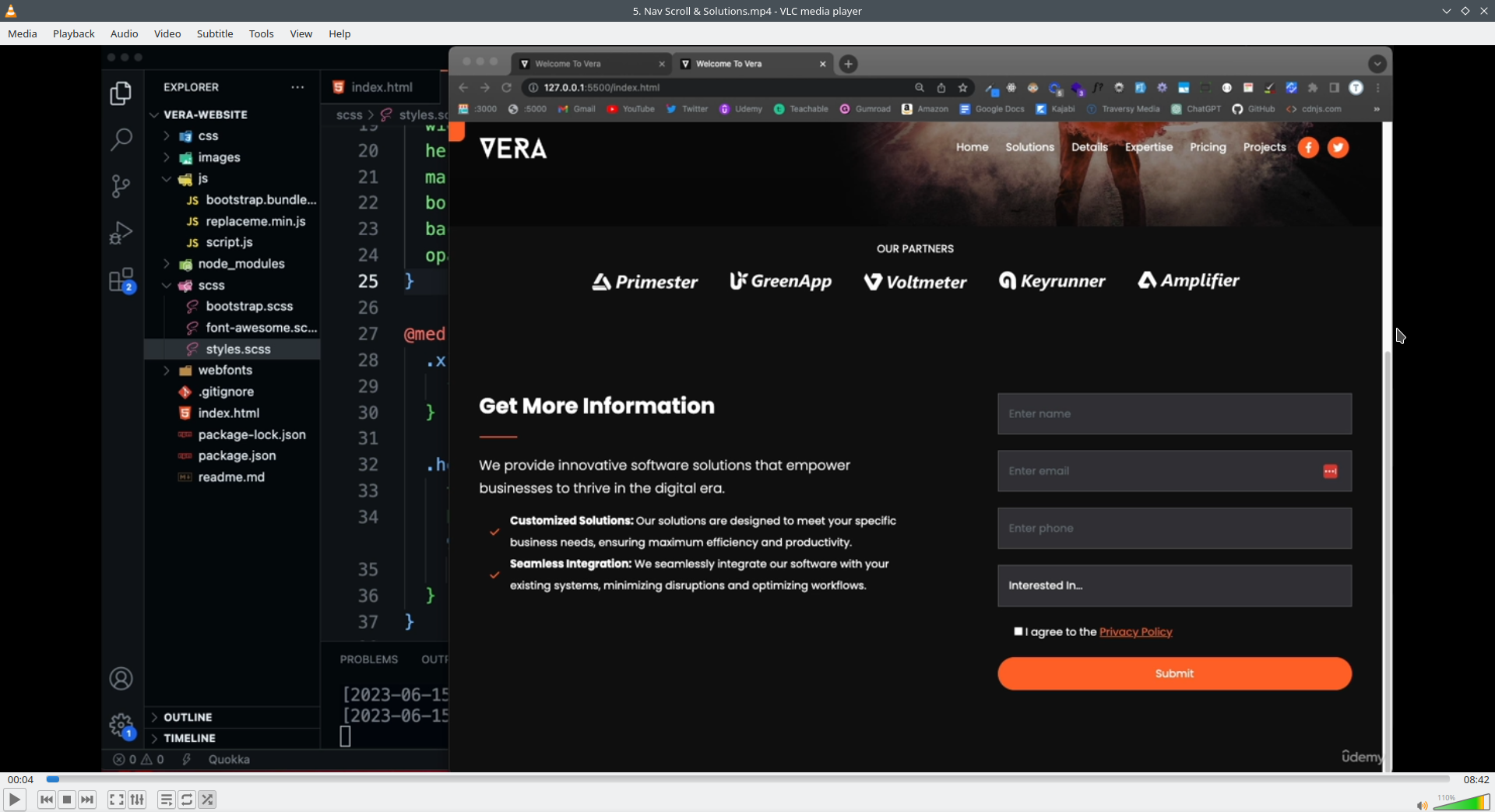Viewport: 1495px width, 812px height.
Task: Open the Tools menu
Action: tap(262, 33)
